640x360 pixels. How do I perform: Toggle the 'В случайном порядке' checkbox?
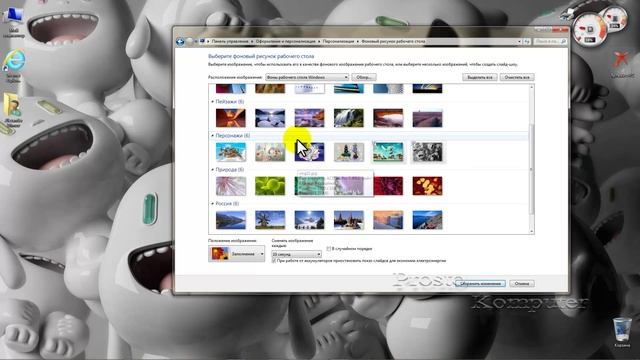click(x=329, y=249)
